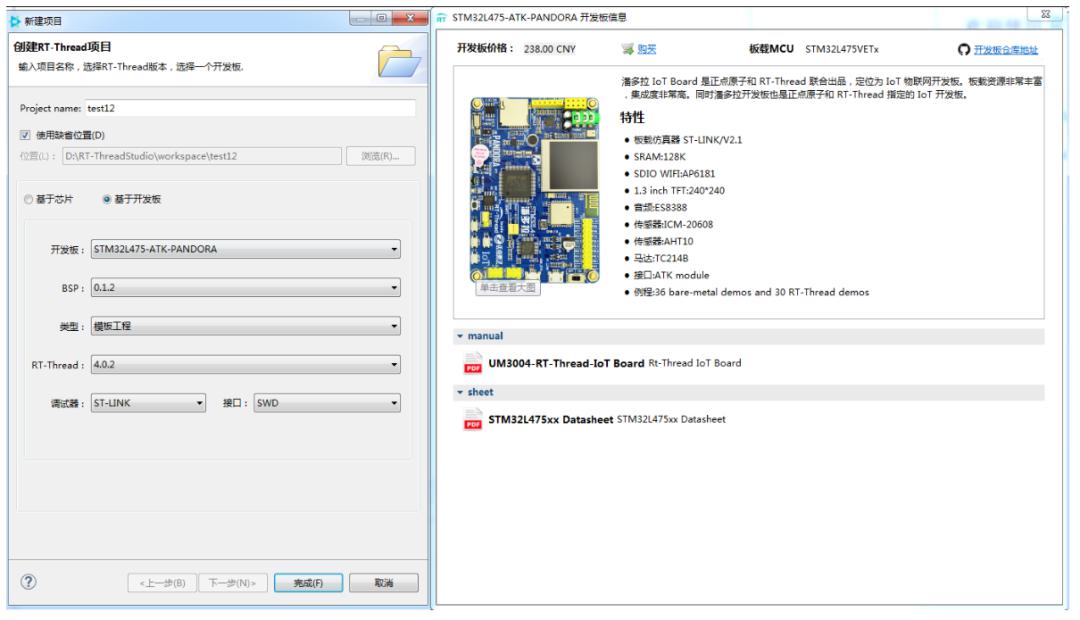
Task: Close the board information panel
Action: [x=1046, y=14]
